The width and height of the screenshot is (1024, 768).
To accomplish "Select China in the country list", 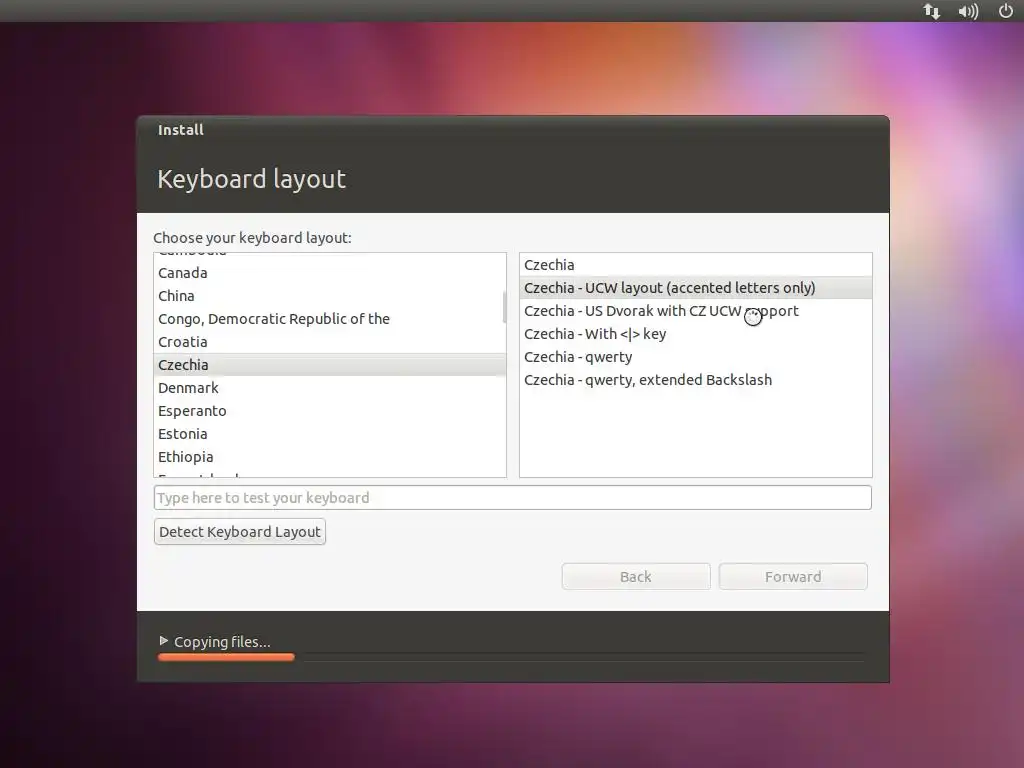I will tap(330, 296).
